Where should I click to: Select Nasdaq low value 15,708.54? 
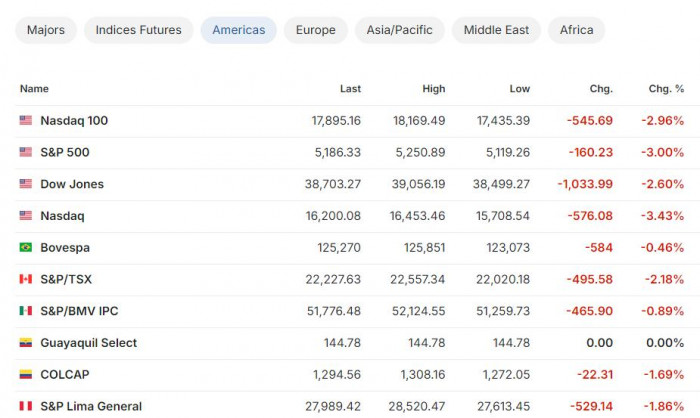tap(503, 216)
